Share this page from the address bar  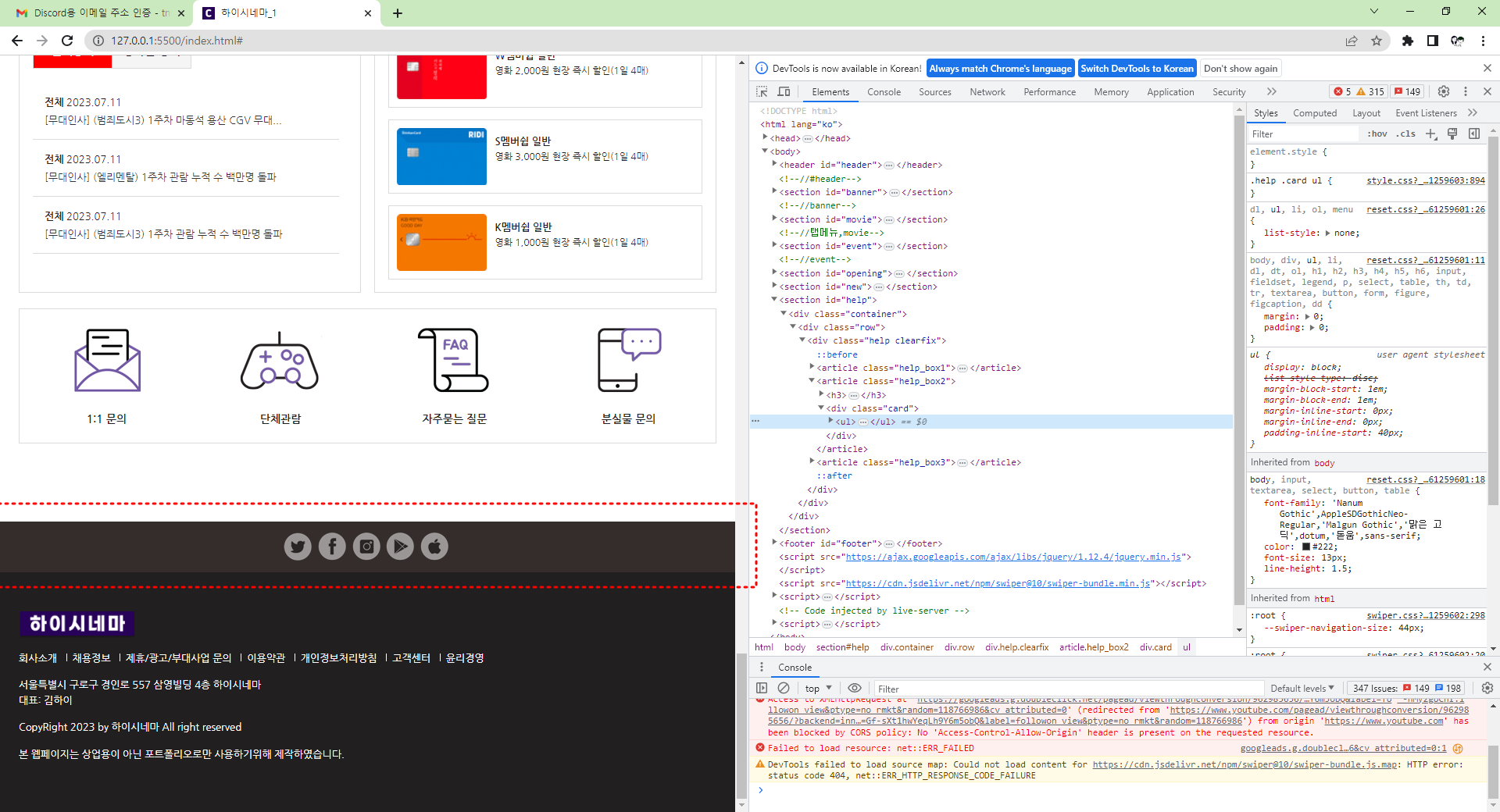[x=1352, y=41]
